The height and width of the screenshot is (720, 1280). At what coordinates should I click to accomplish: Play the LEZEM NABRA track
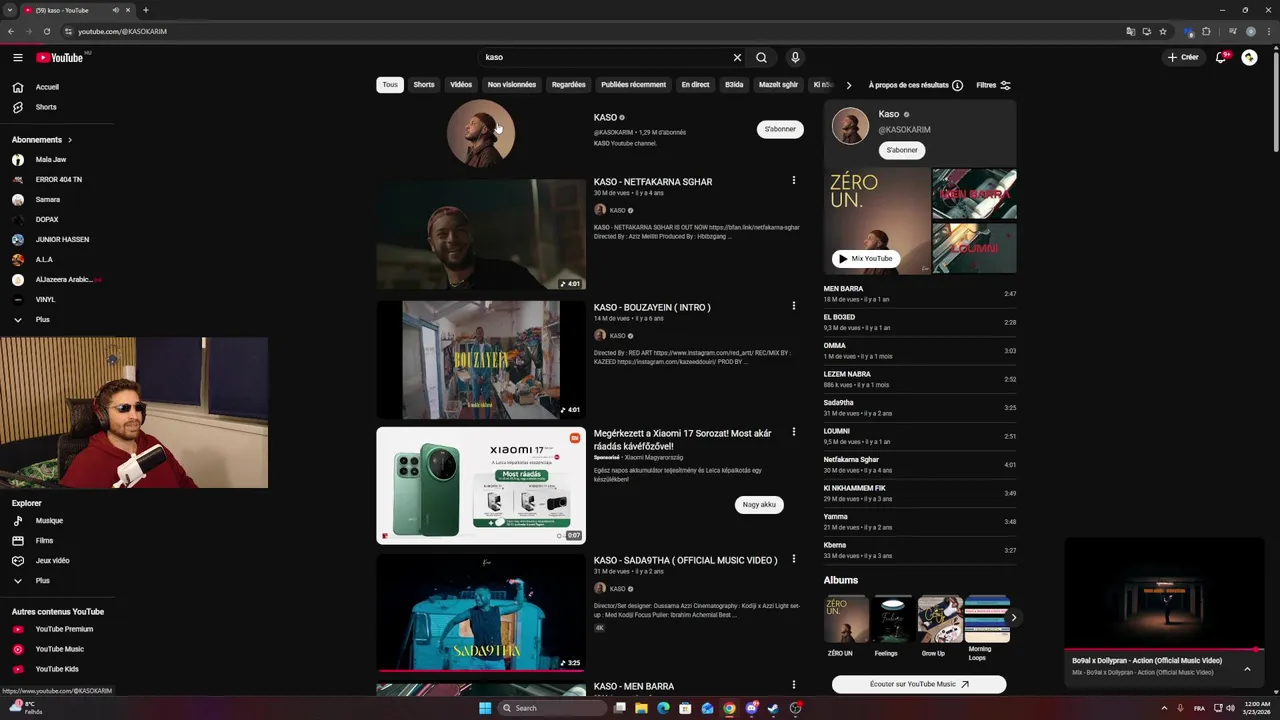(920, 379)
